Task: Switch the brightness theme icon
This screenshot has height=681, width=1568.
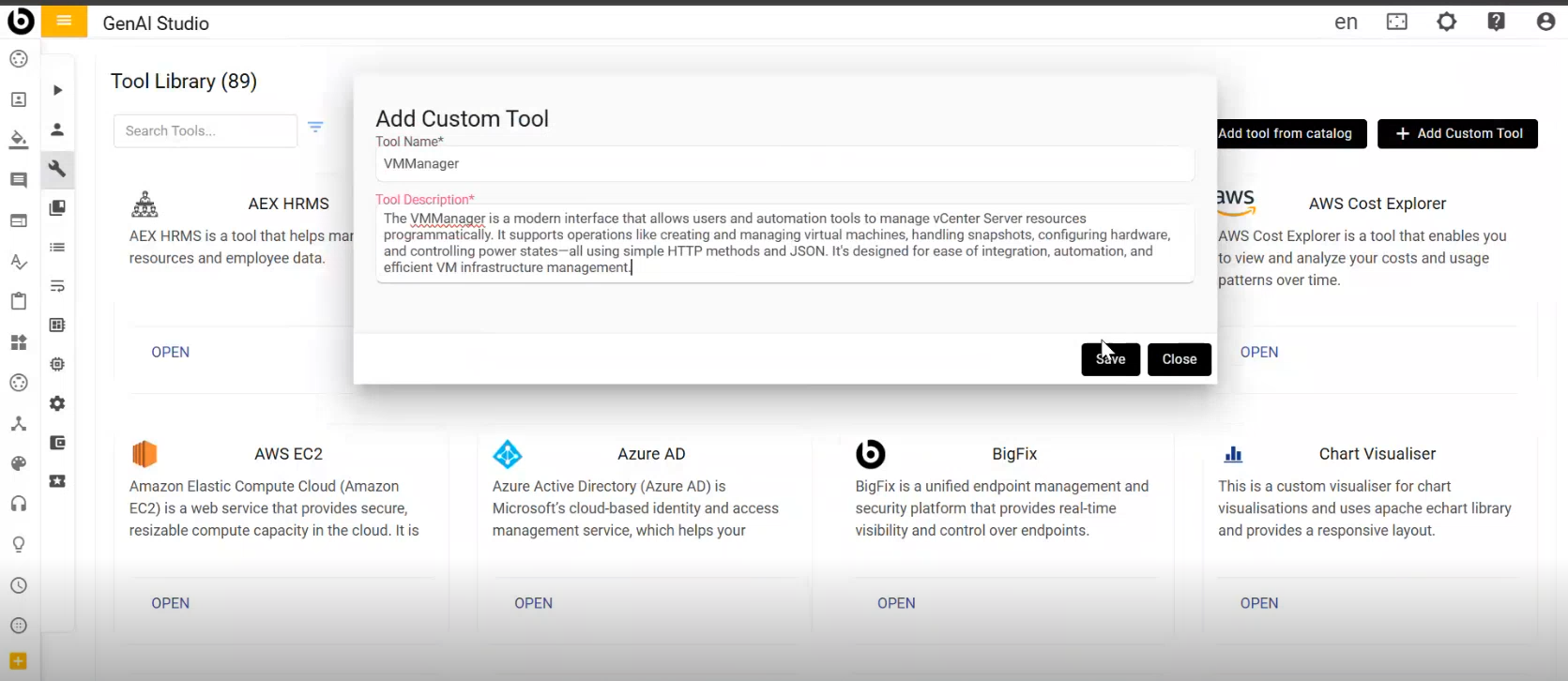Action: point(1447,22)
